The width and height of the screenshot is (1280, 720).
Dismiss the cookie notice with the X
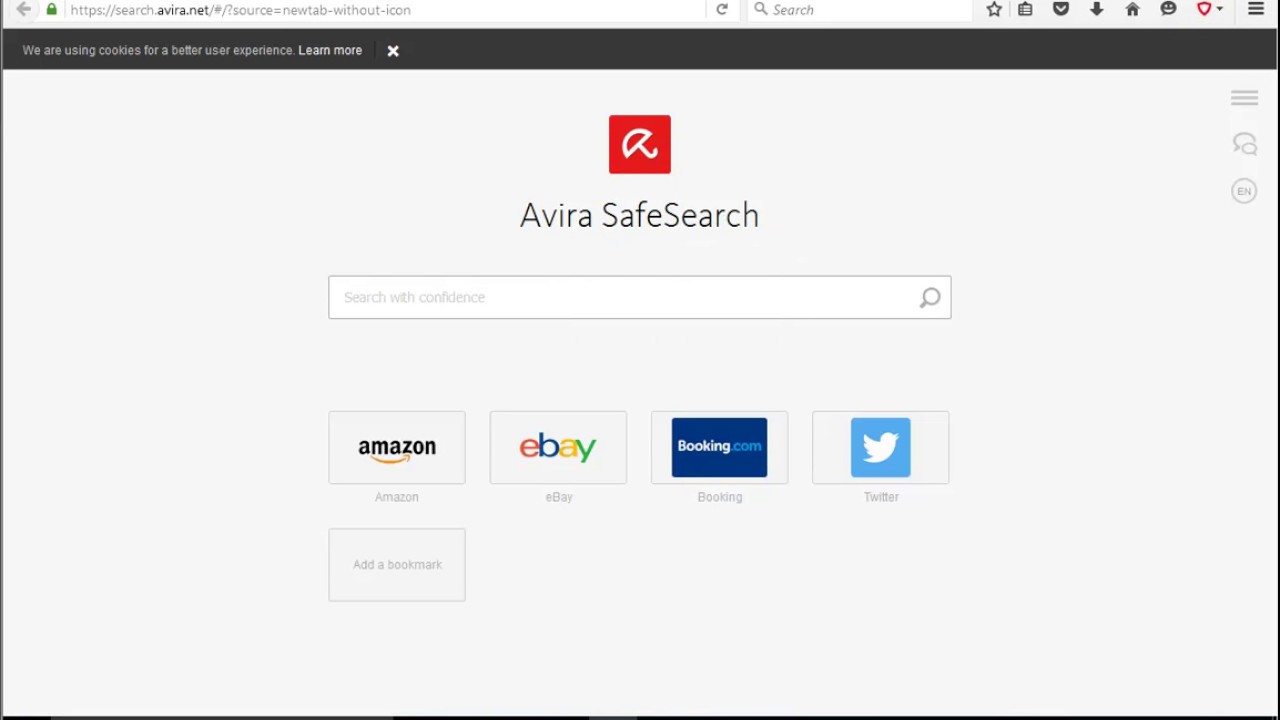click(393, 51)
